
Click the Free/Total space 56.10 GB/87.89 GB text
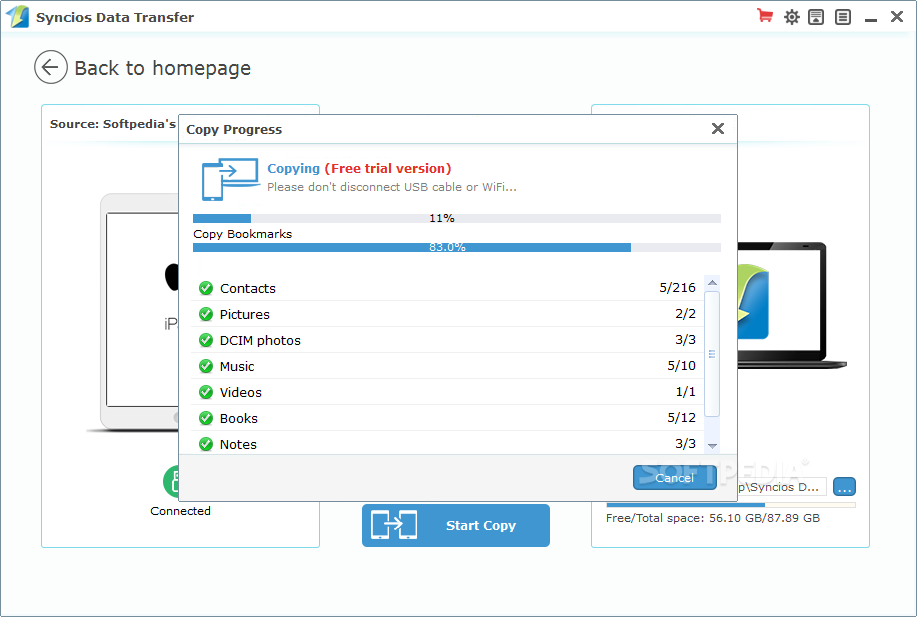tap(713, 518)
